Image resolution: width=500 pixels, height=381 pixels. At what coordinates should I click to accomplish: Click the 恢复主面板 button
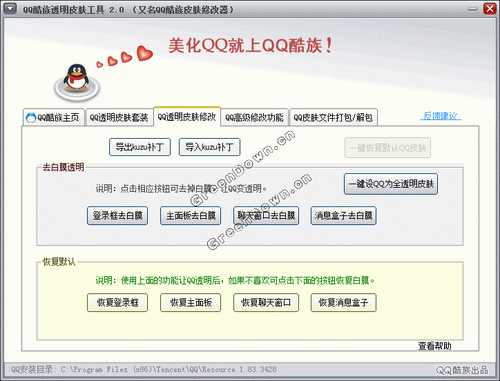[x=190, y=303]
